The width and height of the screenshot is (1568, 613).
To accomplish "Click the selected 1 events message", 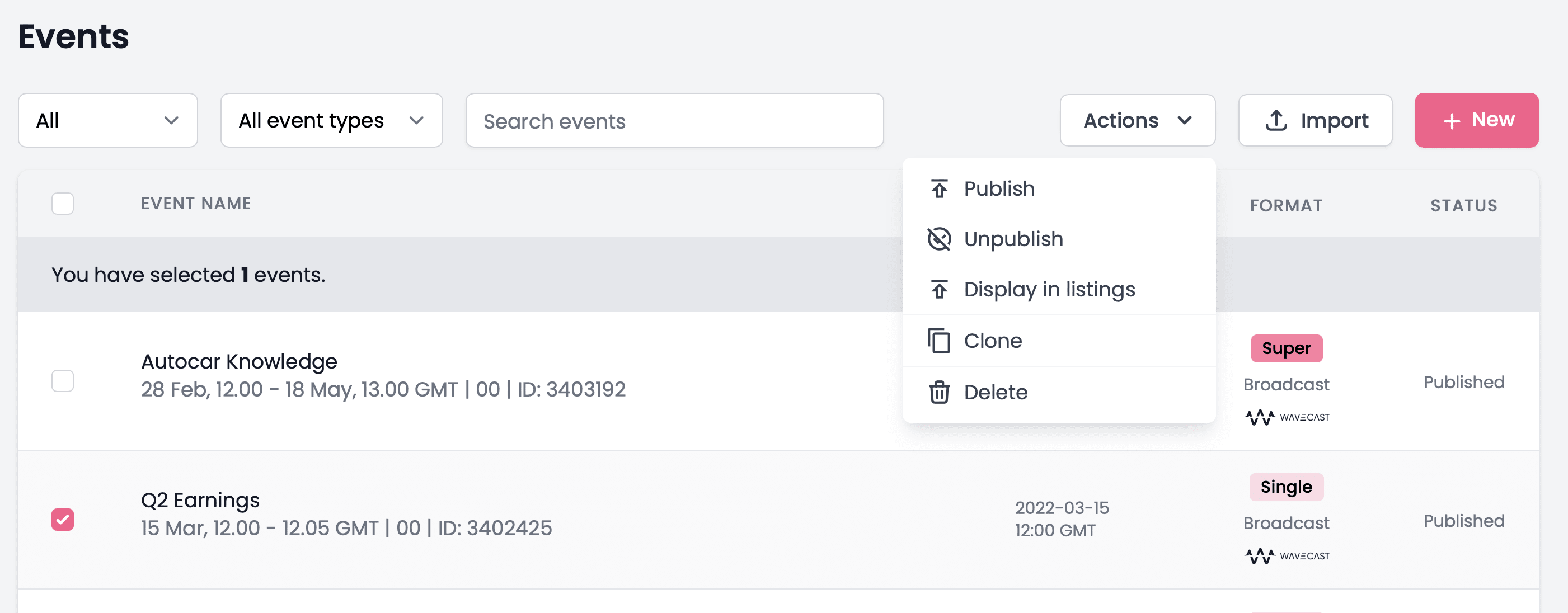I will coord(189,275).
